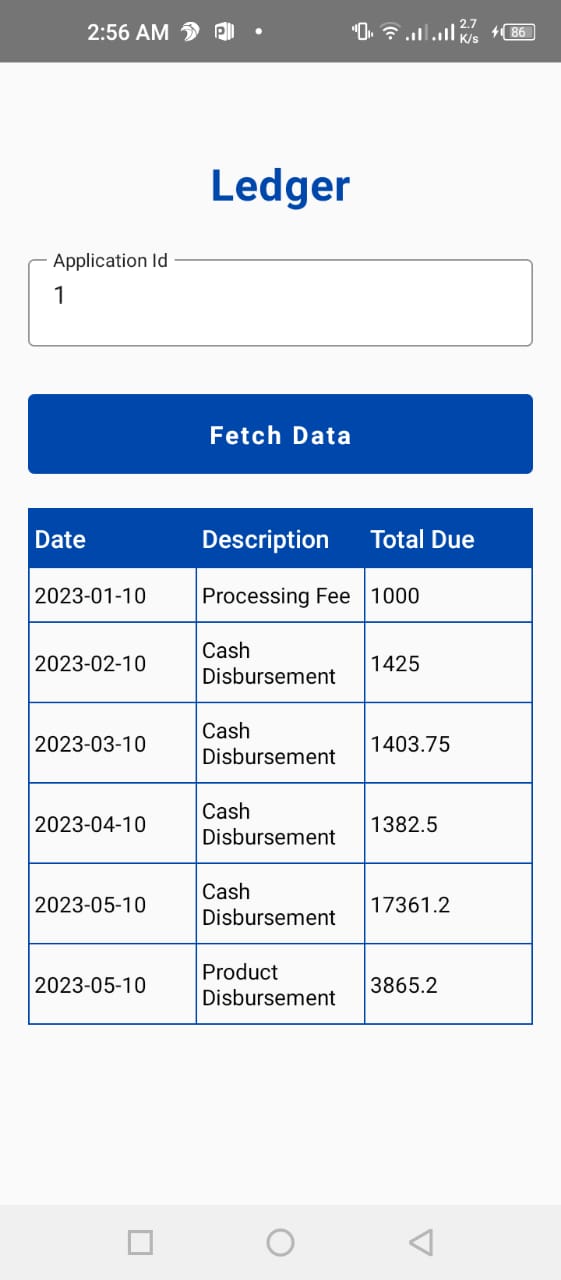The image size is (561, 1280).
Task: Tap the Android back triangle icon
Action: coord(421,1242)
